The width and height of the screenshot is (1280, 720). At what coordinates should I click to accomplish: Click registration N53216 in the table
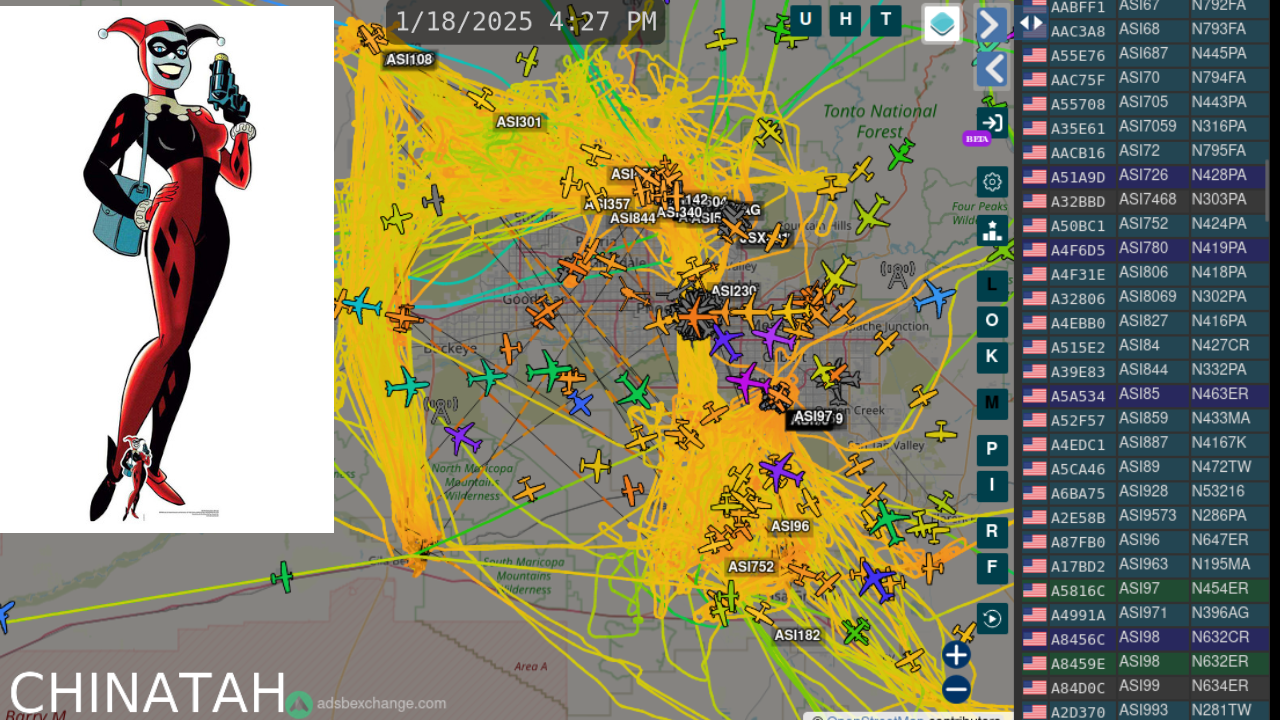[x=1218, y=491]
